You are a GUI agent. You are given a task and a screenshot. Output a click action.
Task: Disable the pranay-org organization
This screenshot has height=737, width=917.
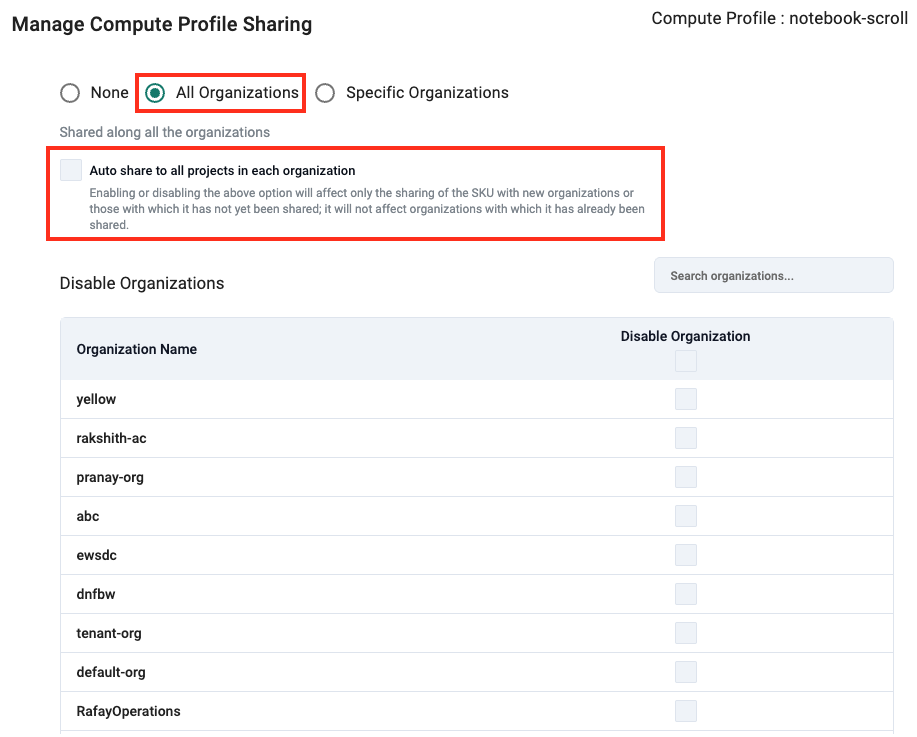[685, 477]
